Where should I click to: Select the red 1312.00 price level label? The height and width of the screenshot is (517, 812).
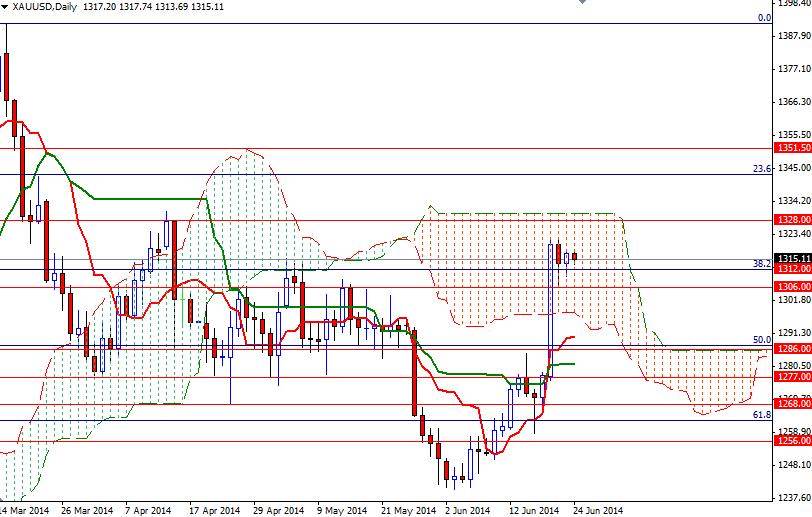[792, 268]
